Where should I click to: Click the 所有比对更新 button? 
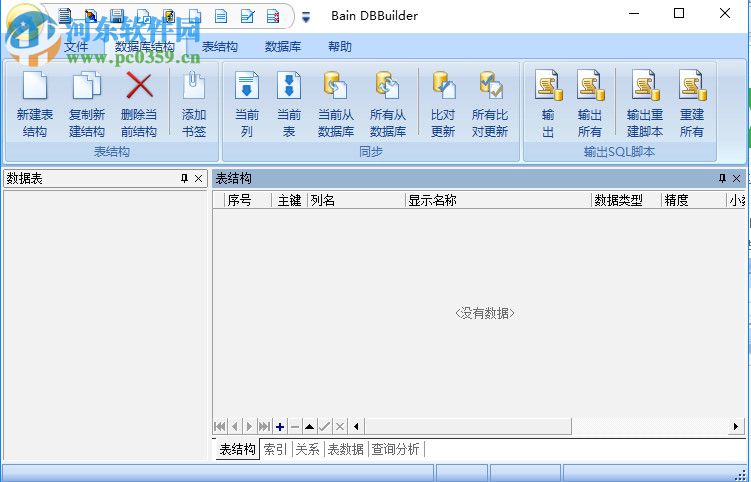489,104
